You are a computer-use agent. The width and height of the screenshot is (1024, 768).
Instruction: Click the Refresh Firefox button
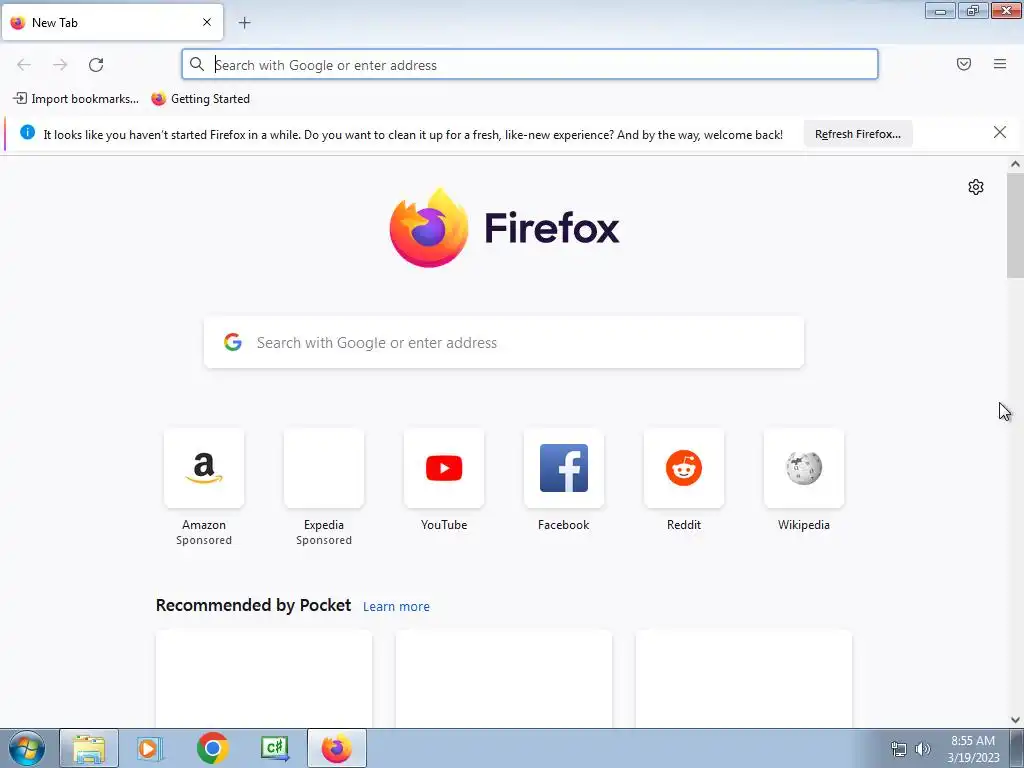point(857,134)
